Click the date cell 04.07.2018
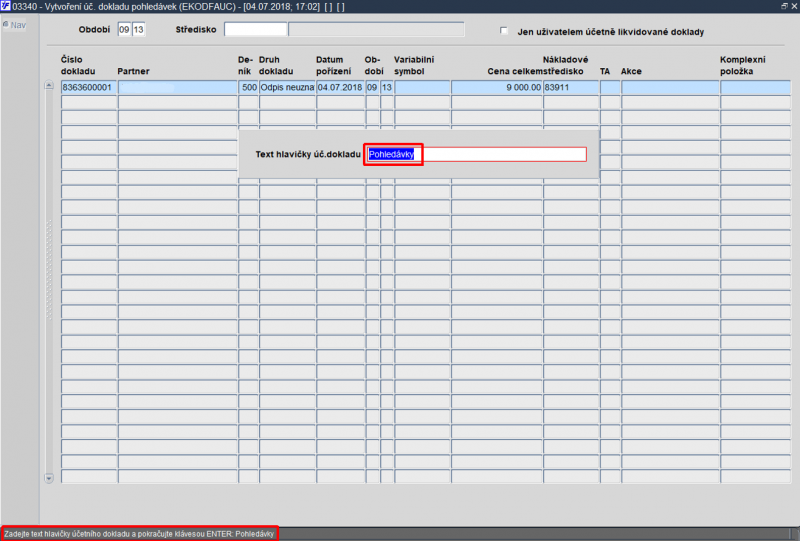 pos(340,87)
